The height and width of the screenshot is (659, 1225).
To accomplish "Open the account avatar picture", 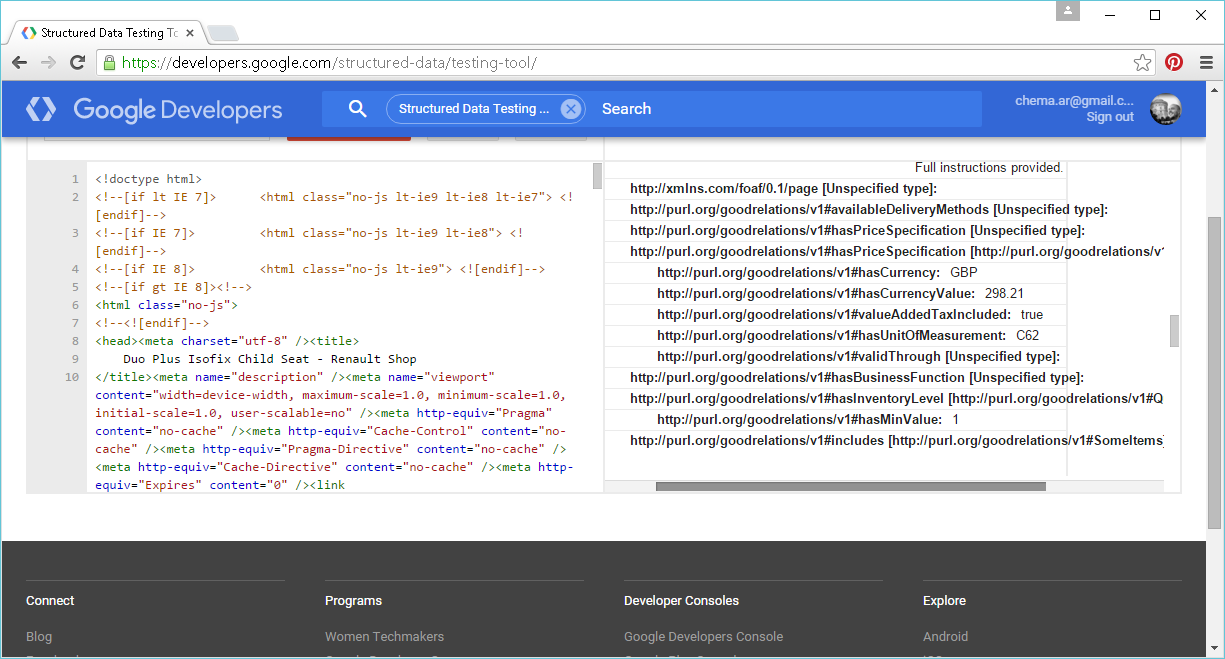I will 1165,109.
